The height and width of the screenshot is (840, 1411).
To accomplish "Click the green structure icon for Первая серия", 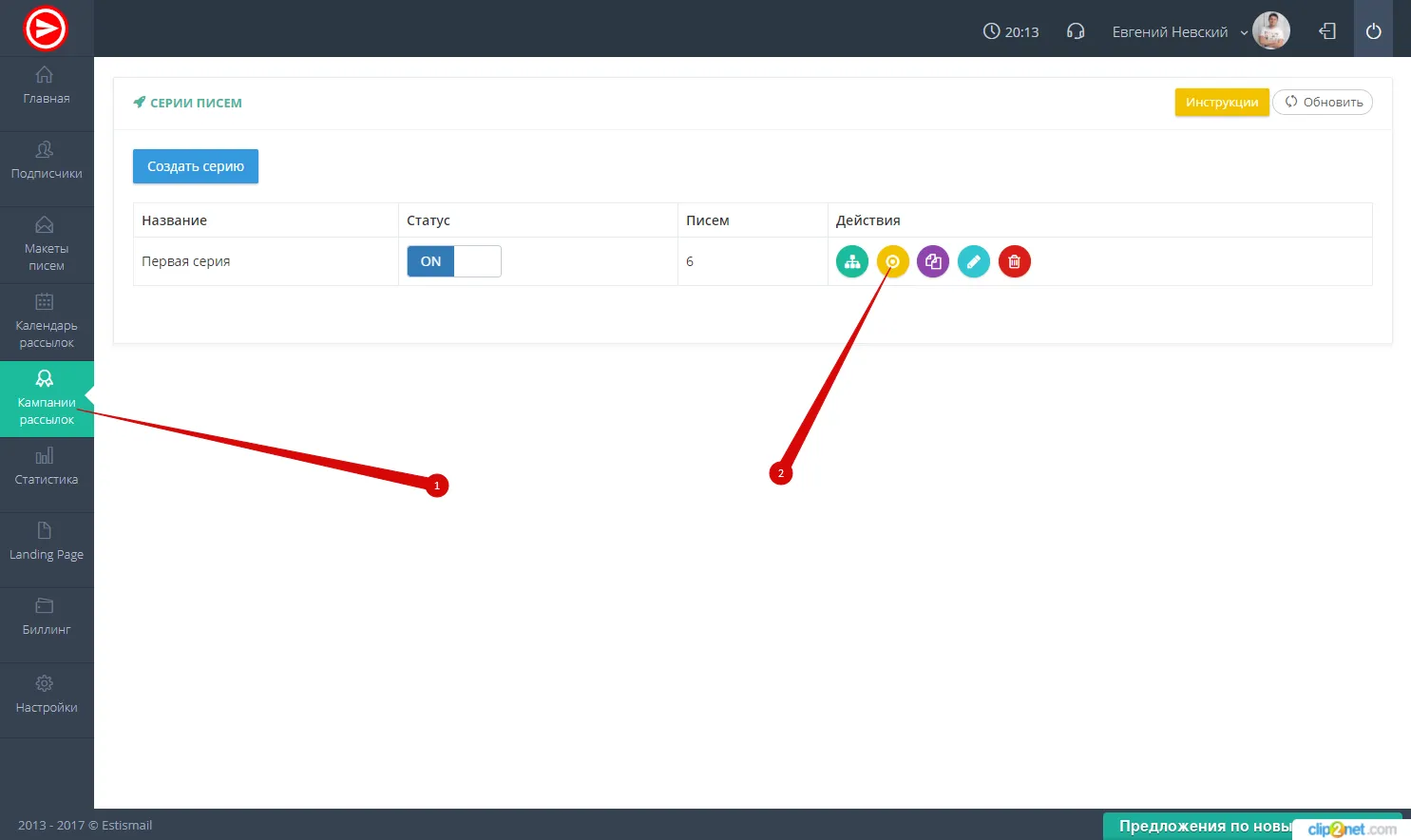I will [852, 261].
